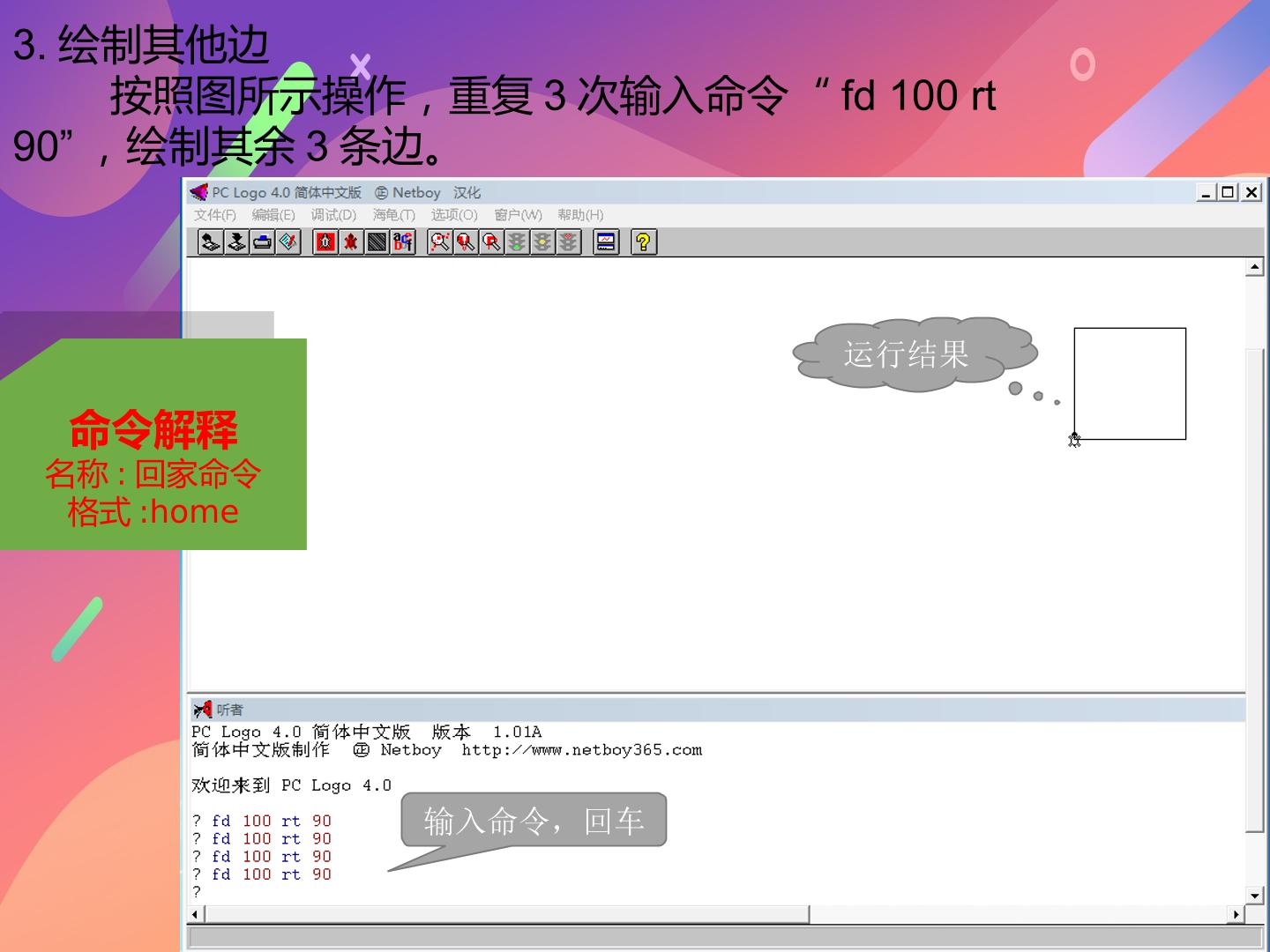Click the red turtle icon on grey background
This screenshot has width=1270, height=952.
(351, 242)
